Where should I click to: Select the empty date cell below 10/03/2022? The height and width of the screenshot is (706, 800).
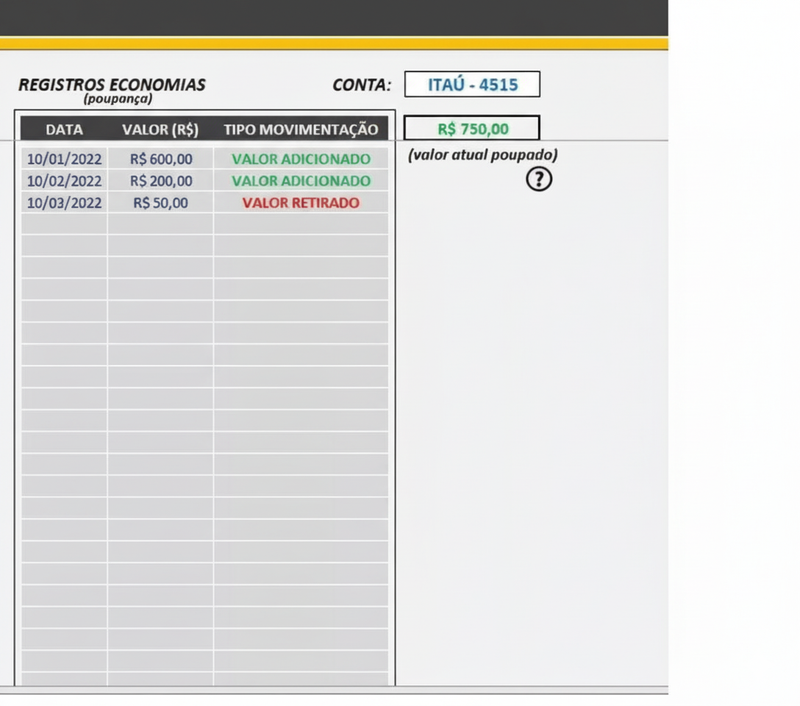[64, 224]
